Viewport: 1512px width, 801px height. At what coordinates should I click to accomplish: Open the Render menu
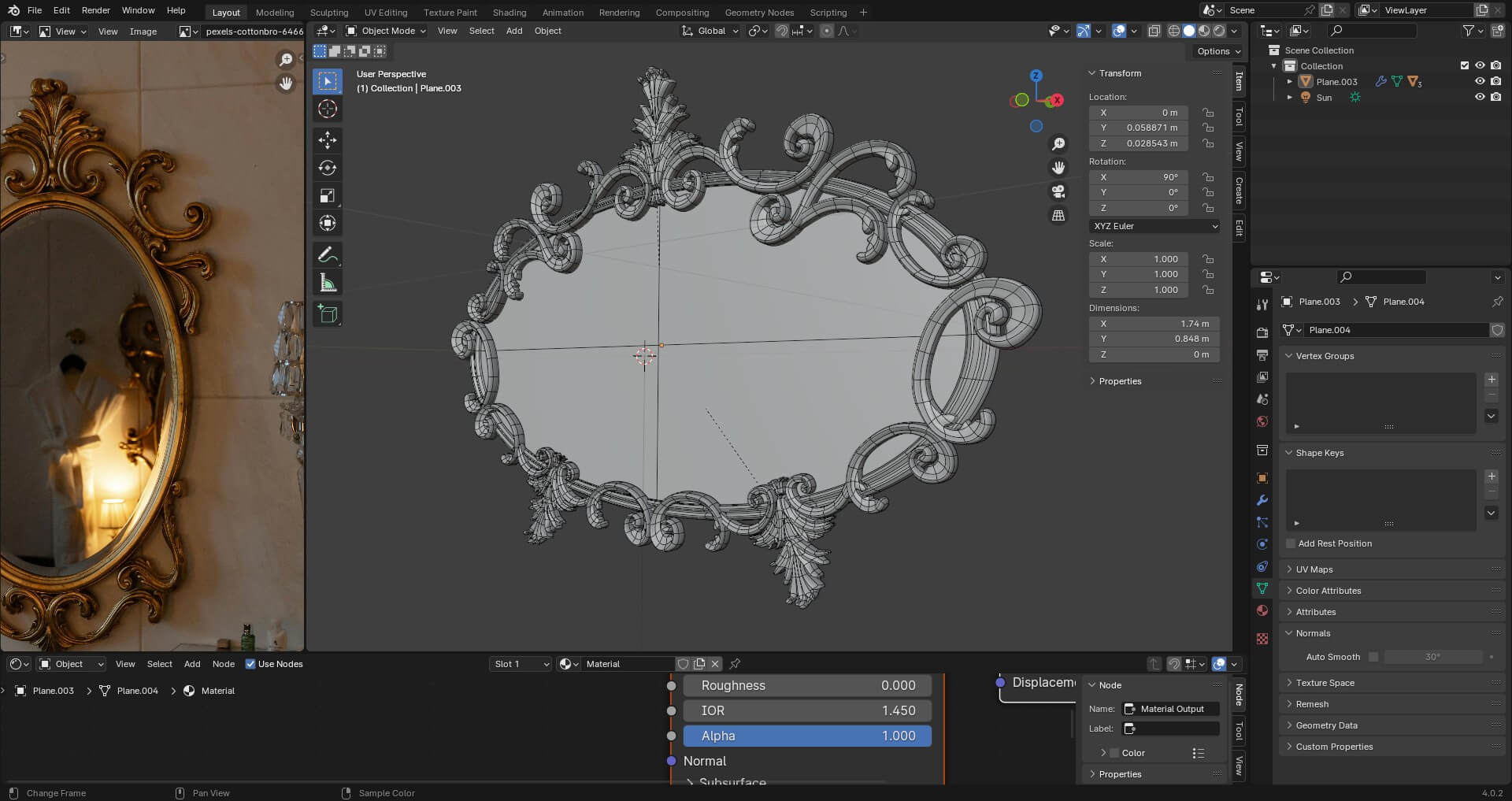pos(95,10)
